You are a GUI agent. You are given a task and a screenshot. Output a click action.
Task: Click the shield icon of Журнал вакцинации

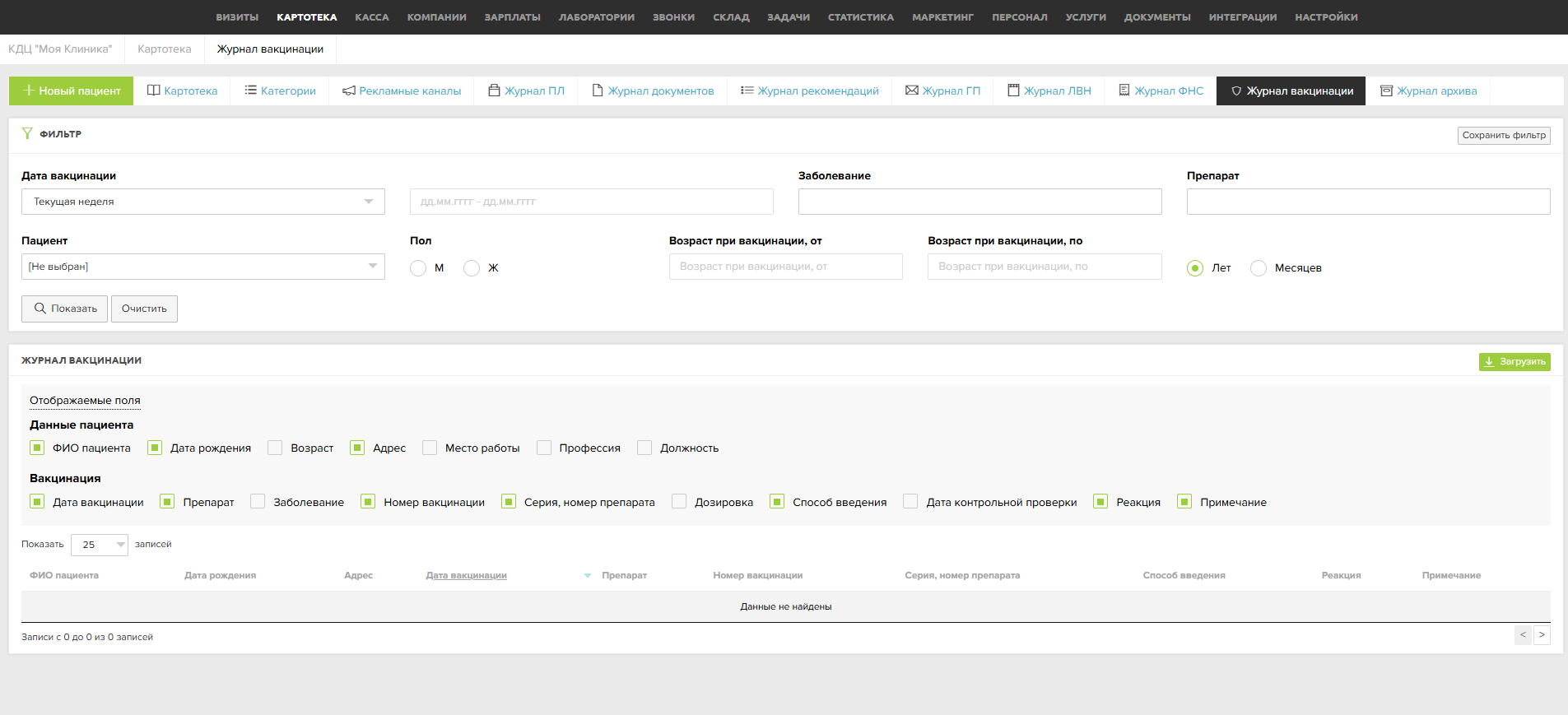coord(1236,91)
